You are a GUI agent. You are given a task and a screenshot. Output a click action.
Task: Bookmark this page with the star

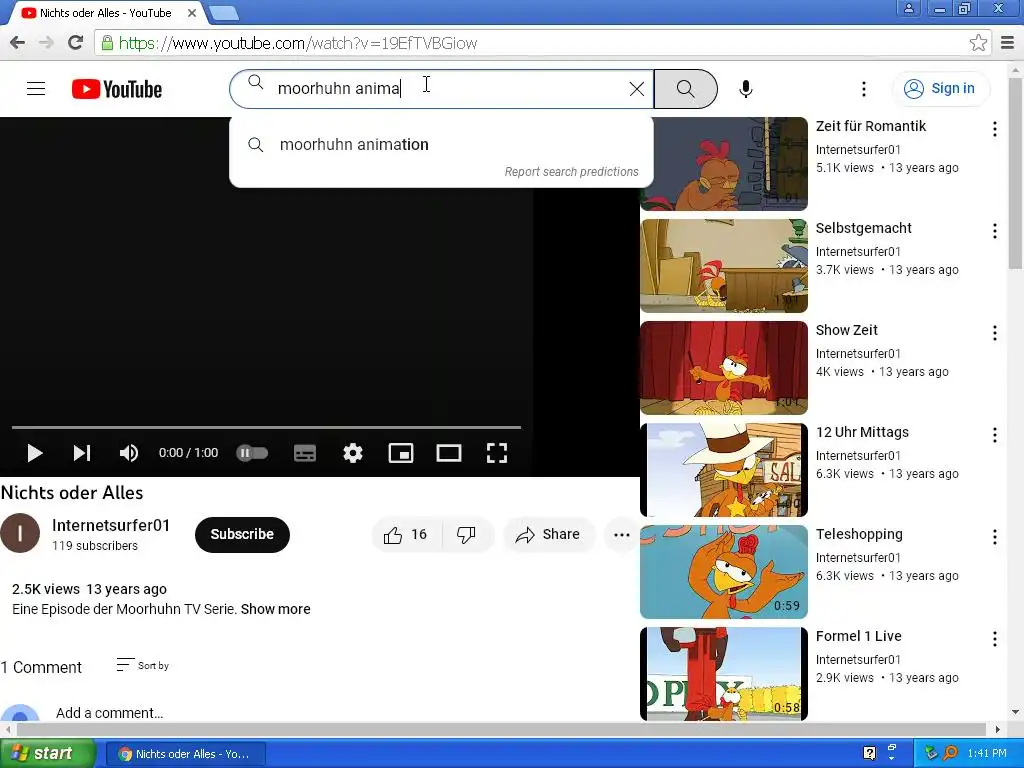click(978, 43)
